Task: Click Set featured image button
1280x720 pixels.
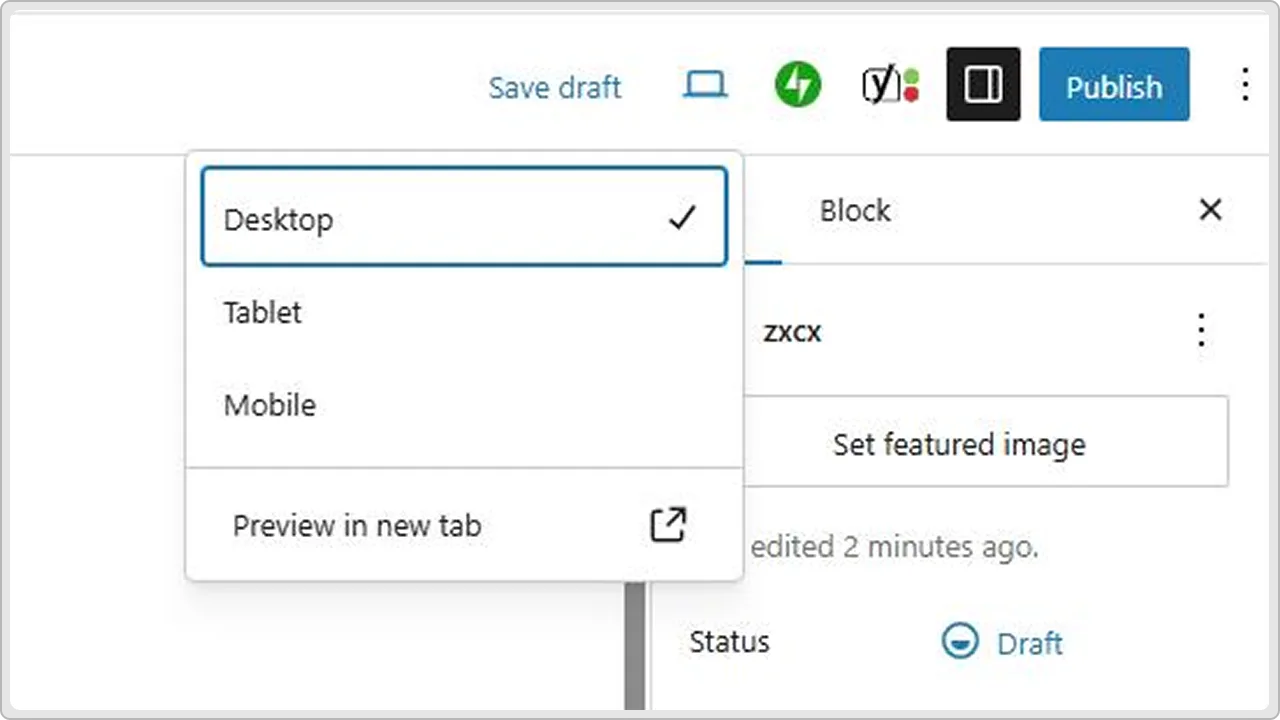Action: (x=959, y=444)
